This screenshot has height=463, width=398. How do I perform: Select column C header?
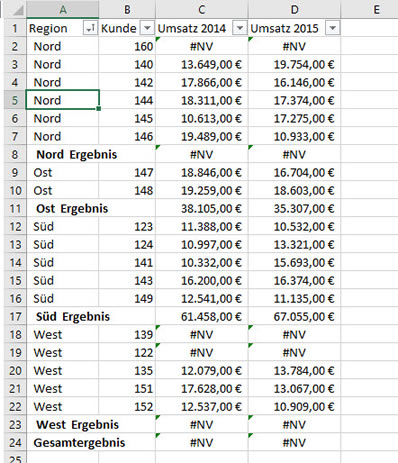(202, 9)
